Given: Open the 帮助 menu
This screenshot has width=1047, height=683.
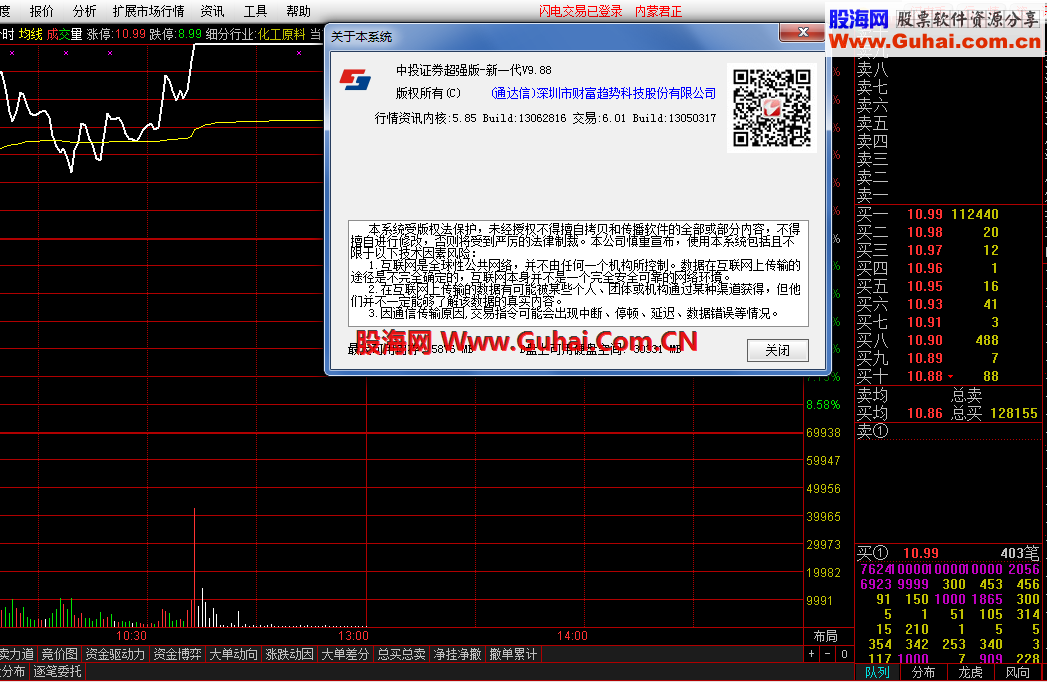Looking at the screenshot, I should click(298, 11).
